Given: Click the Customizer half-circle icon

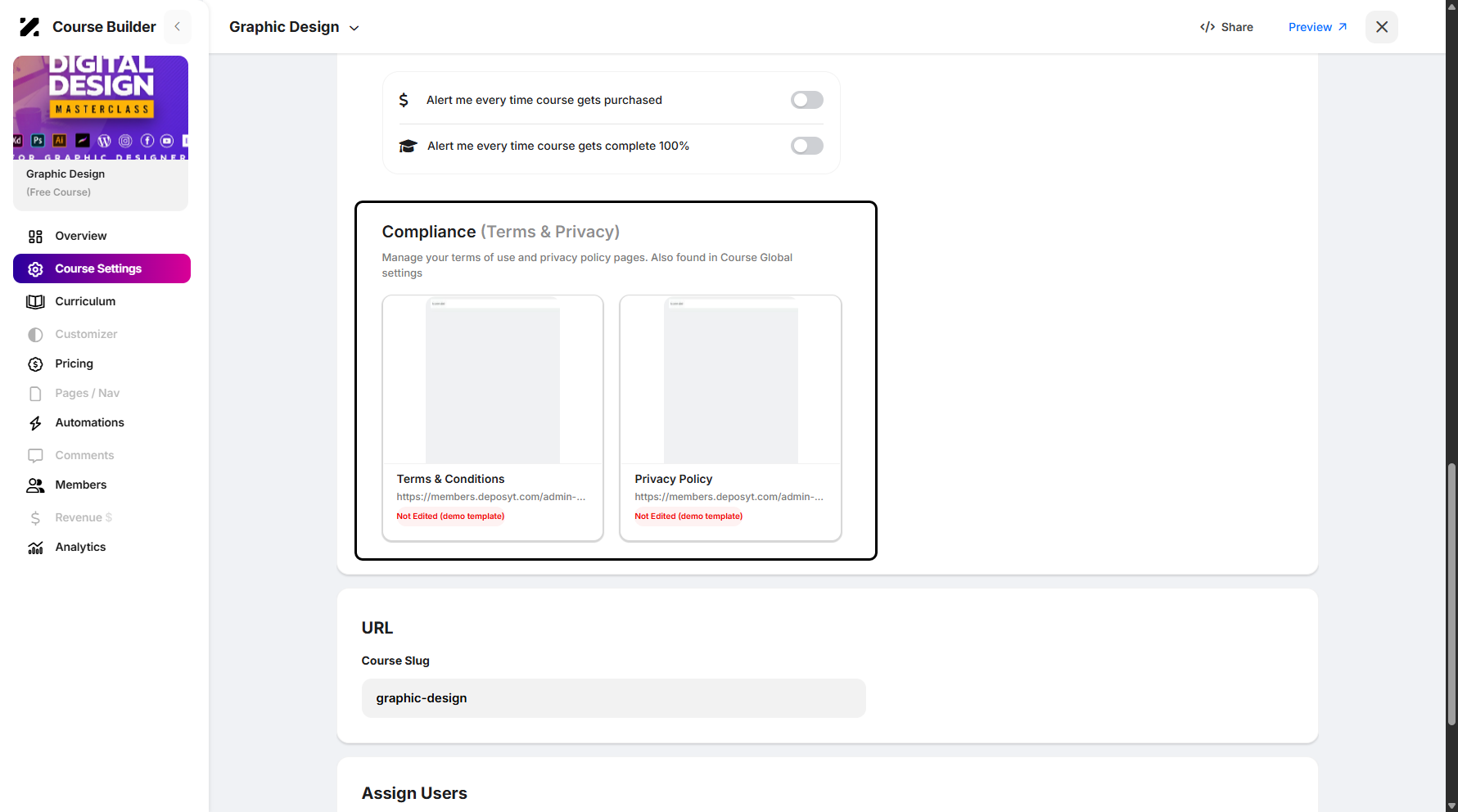Looking at the screenshot, I should [35, 335].
